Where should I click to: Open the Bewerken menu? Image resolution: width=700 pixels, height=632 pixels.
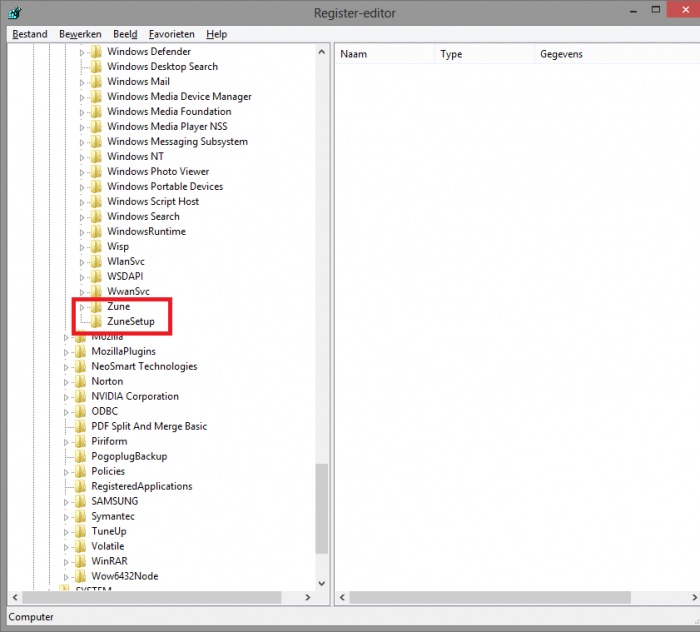(x=80, y=34)
